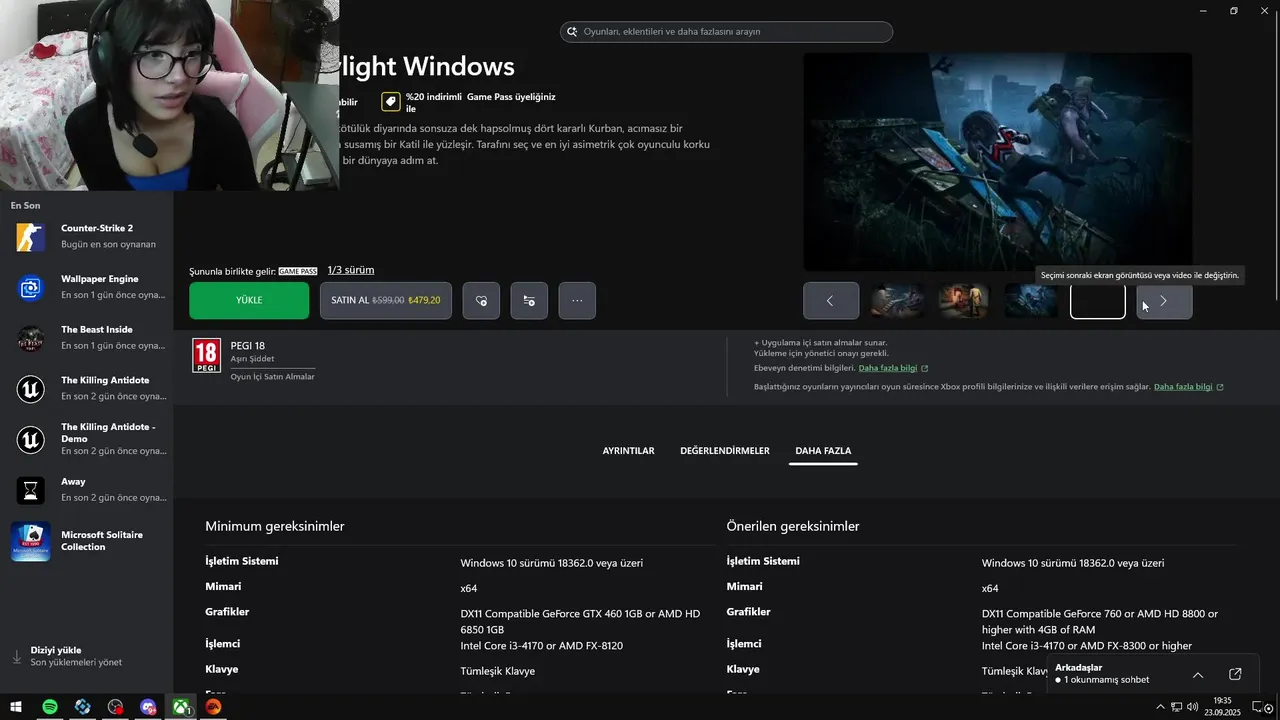Click the GAME PASS badge label

pyautogui.click(x=298, y=271)
